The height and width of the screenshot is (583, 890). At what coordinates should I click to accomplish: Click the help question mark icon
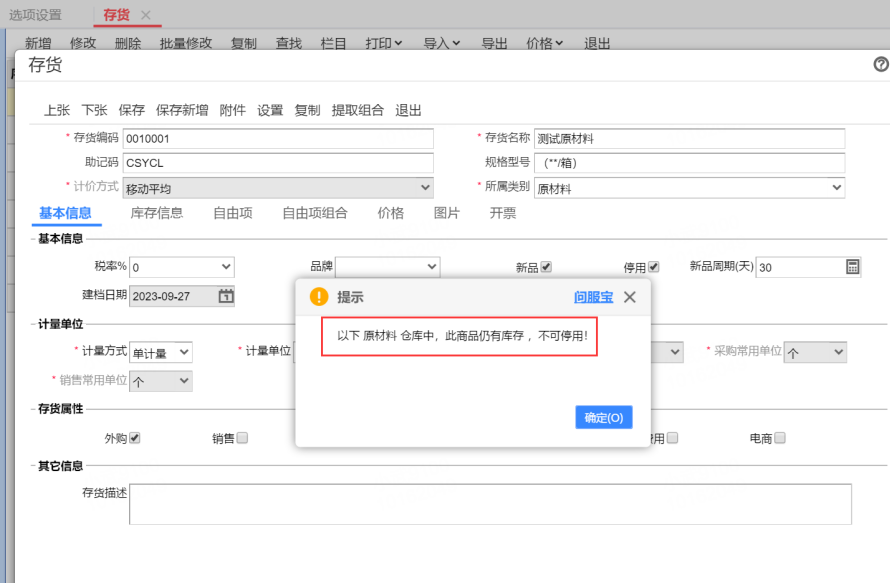pos(880,65)
